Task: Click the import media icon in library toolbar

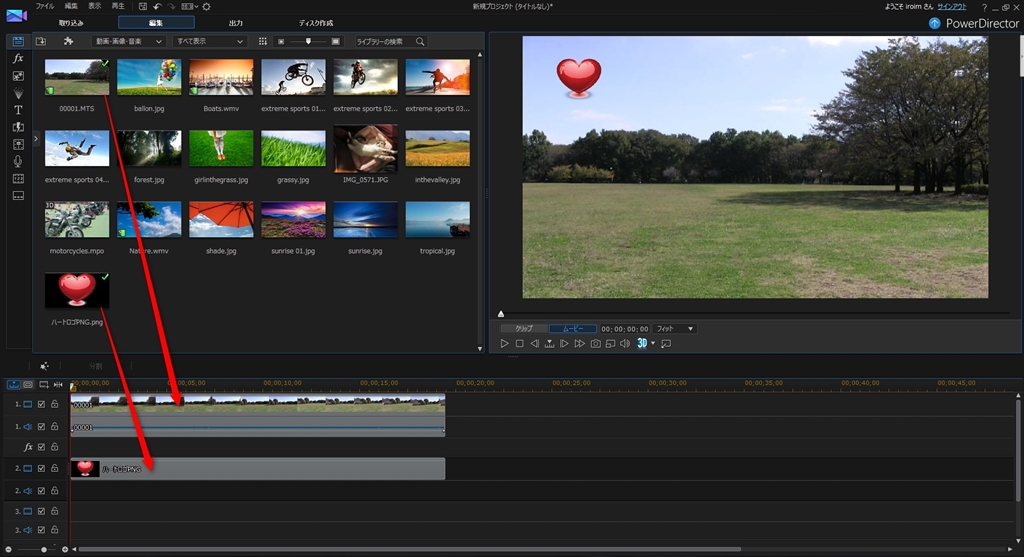Action: click(40, 41)
